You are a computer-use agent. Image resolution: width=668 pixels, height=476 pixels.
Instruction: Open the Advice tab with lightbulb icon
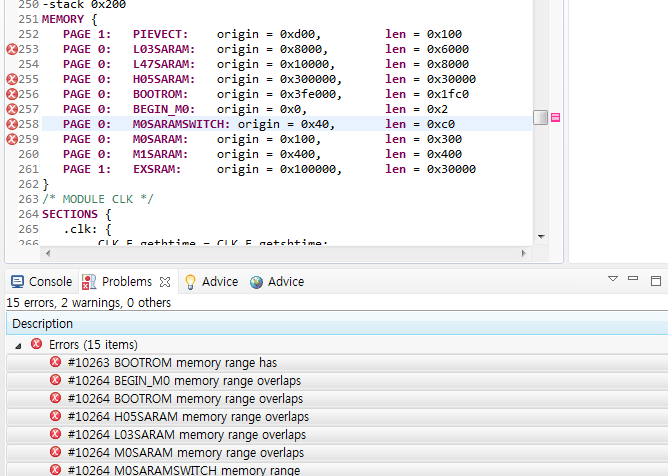(x=211, y=282)
